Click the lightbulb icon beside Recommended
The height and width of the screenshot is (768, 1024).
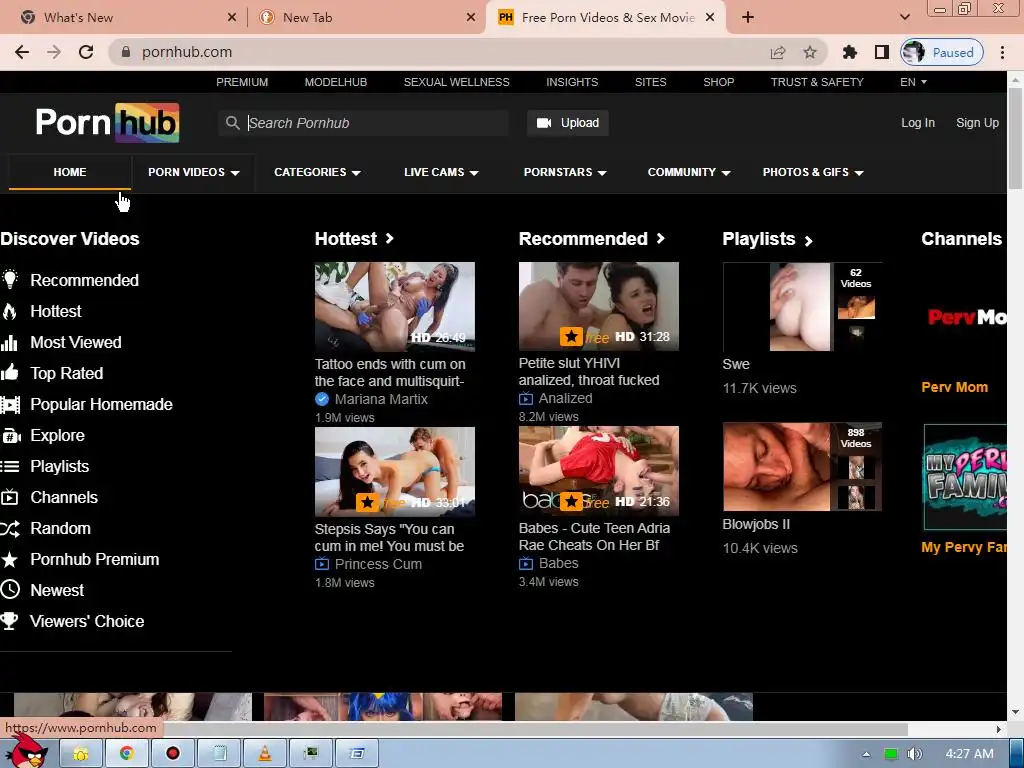click(x=10, y=280)
